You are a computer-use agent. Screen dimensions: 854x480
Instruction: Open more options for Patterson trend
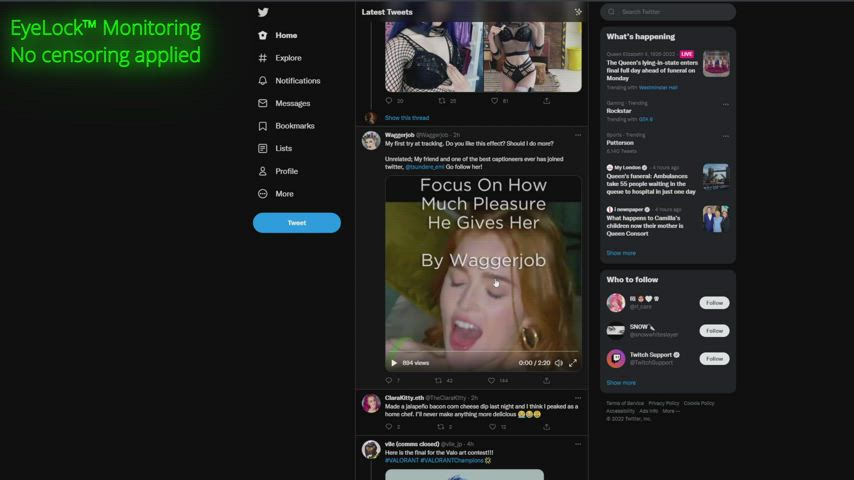click(x=725, y=136)
